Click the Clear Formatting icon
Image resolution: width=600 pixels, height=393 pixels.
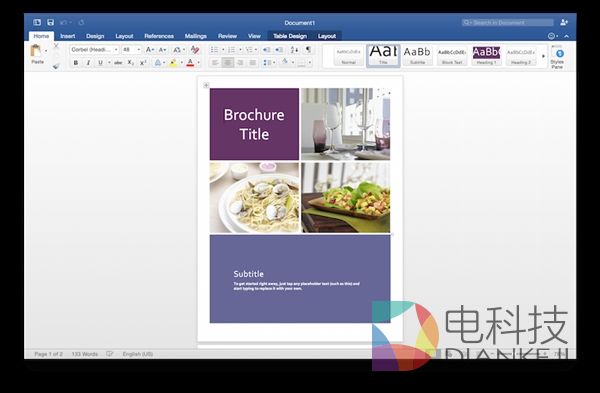point(195,50)
